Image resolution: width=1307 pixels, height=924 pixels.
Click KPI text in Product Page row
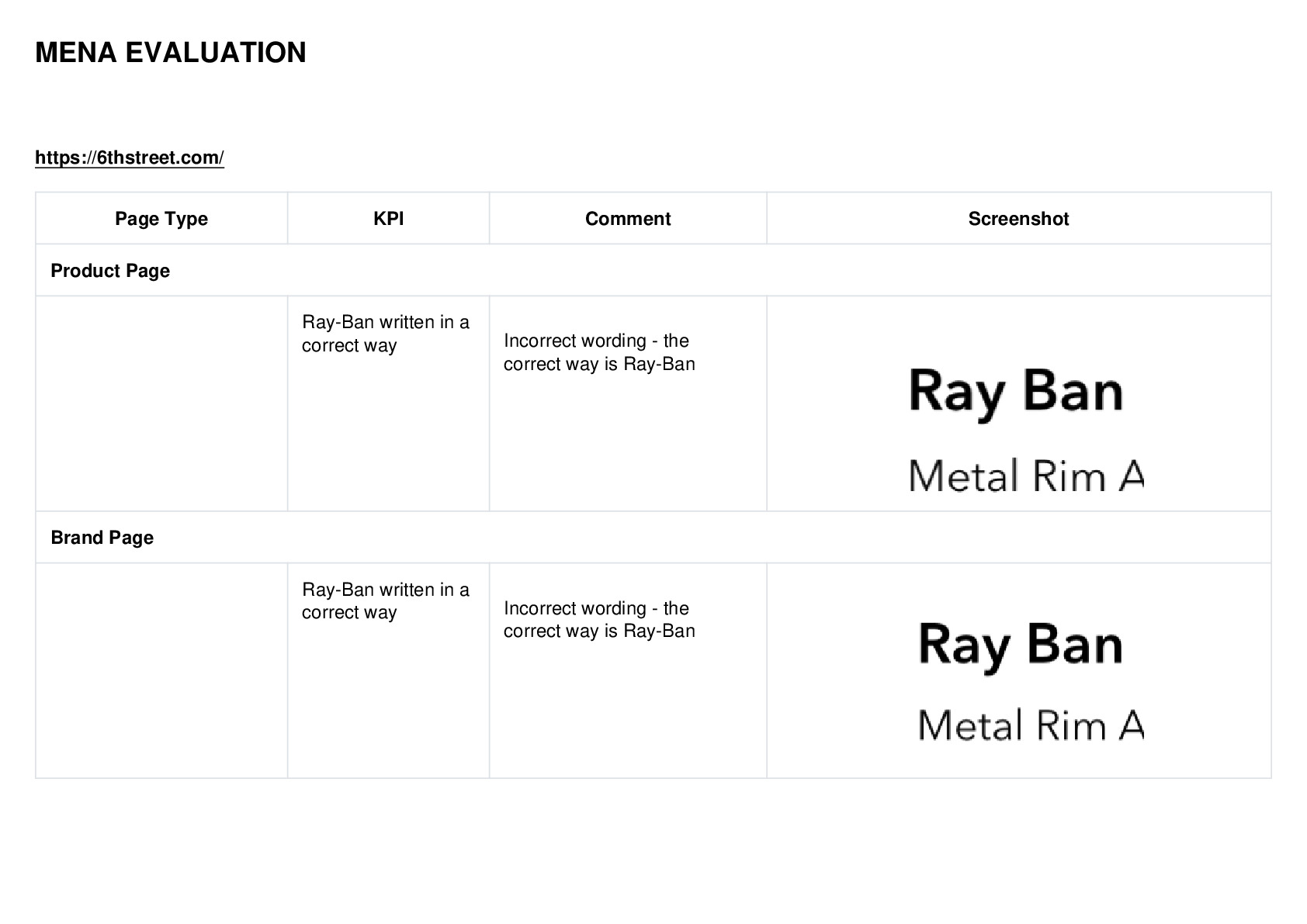[386, 334]
